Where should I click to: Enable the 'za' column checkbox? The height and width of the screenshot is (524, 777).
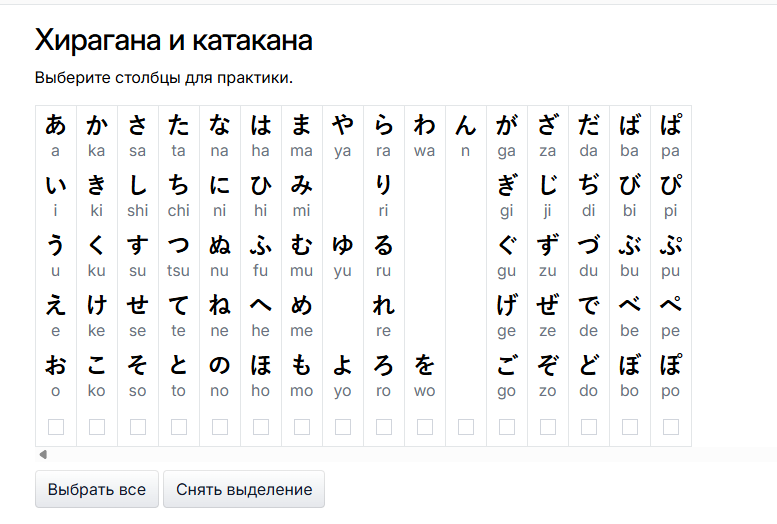(x=548, y=427)
